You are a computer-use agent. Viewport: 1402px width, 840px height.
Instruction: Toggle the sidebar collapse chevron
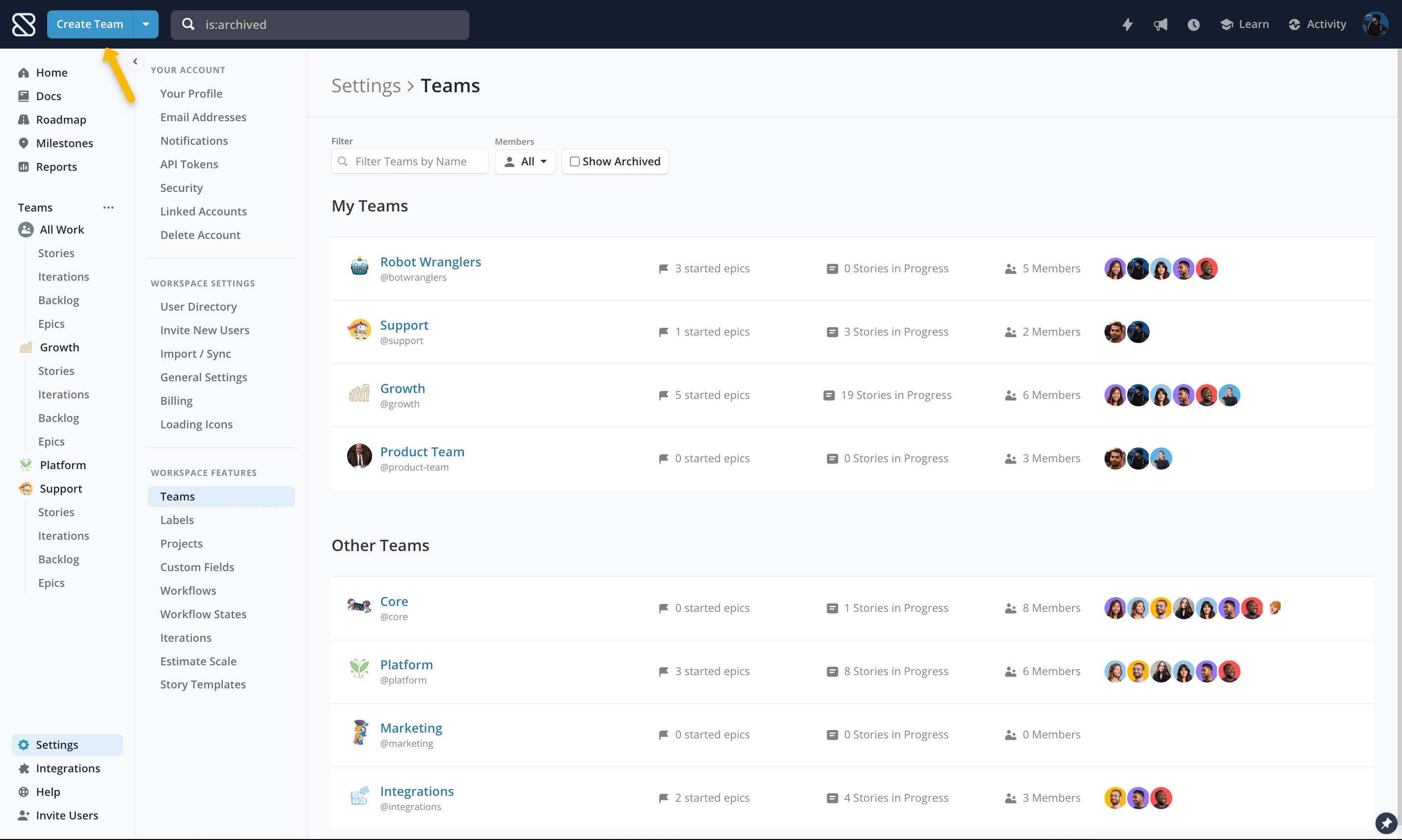(x=135, y=61)
